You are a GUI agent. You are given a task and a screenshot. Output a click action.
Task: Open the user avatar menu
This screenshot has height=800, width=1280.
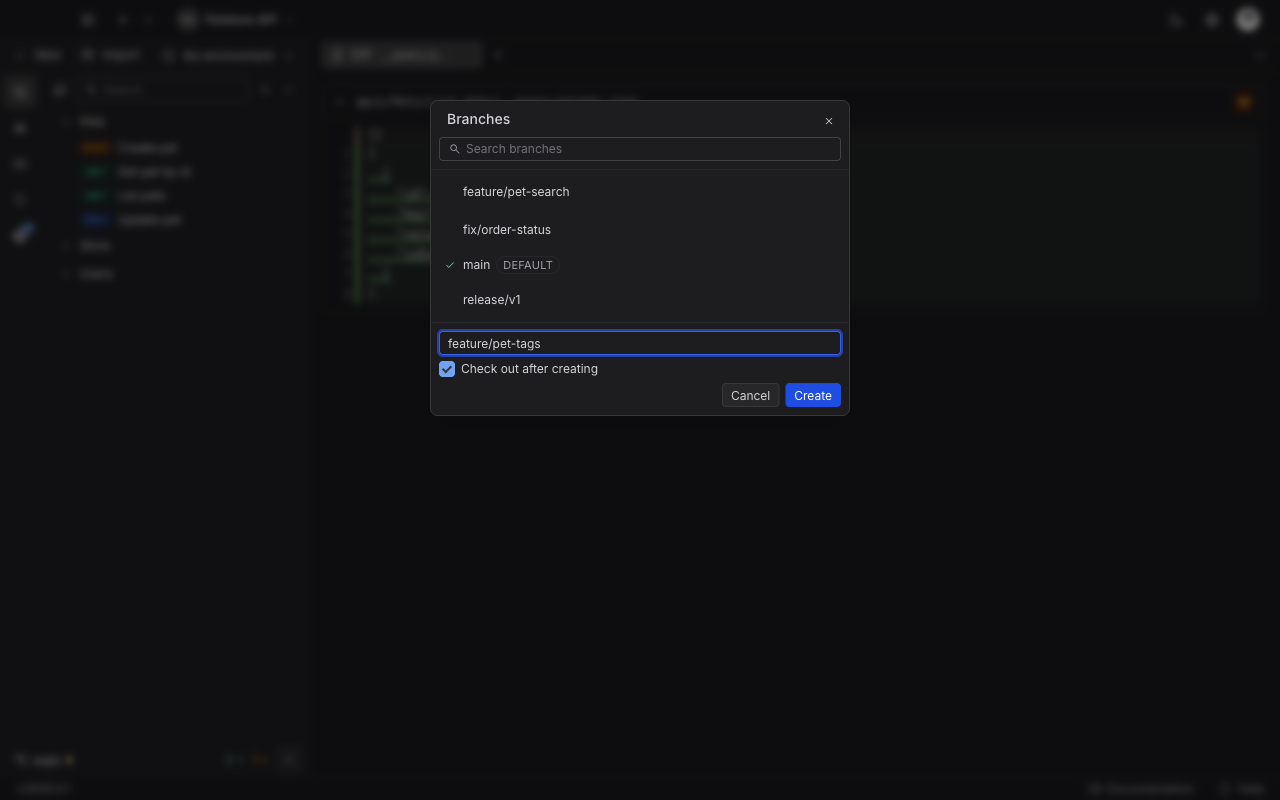tap(1247, 19)
